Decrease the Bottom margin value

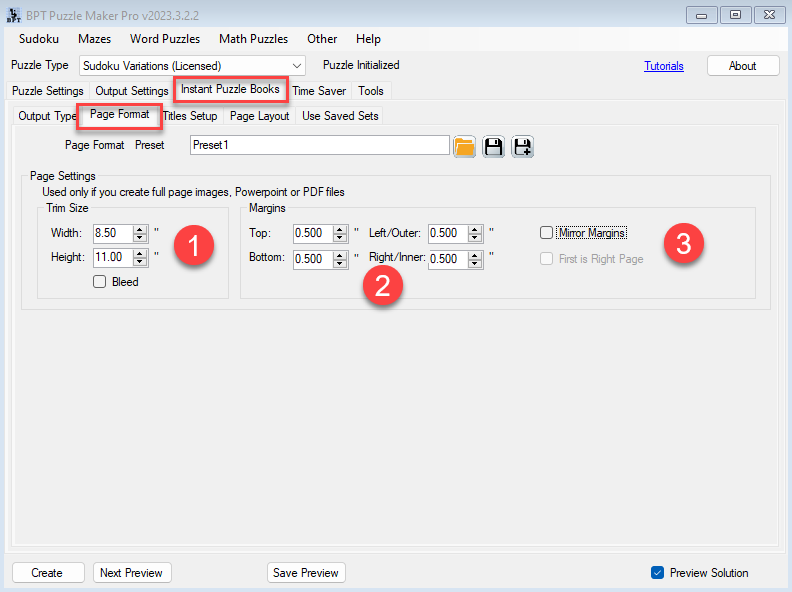point(341,263)
